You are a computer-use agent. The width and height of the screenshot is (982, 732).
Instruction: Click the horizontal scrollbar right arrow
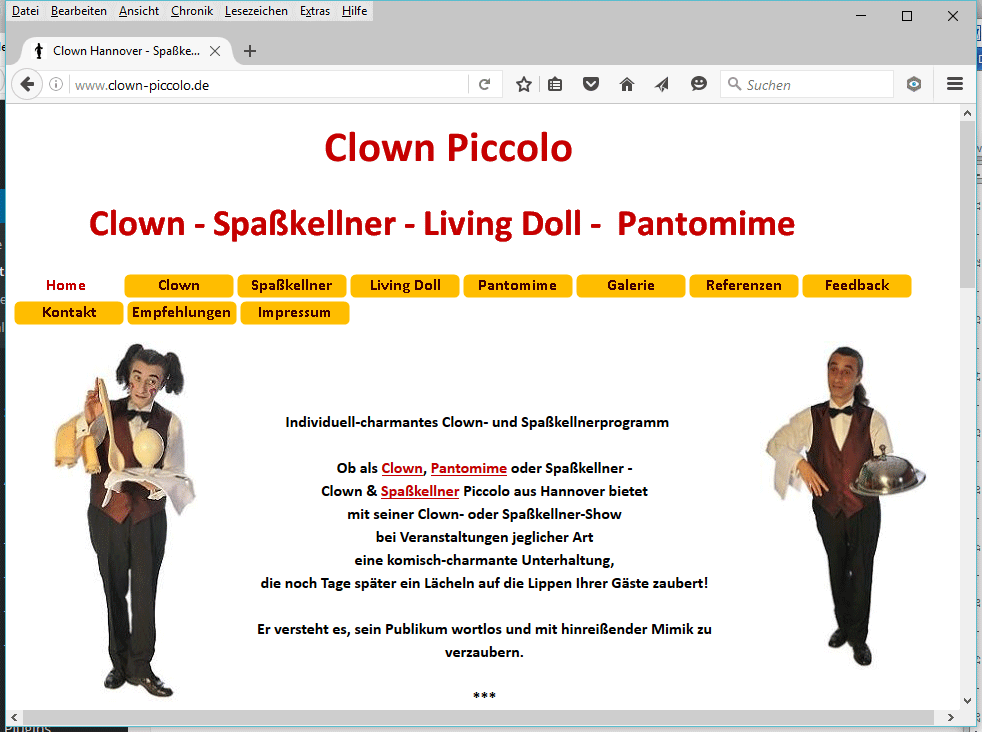(x=951, y=718)
